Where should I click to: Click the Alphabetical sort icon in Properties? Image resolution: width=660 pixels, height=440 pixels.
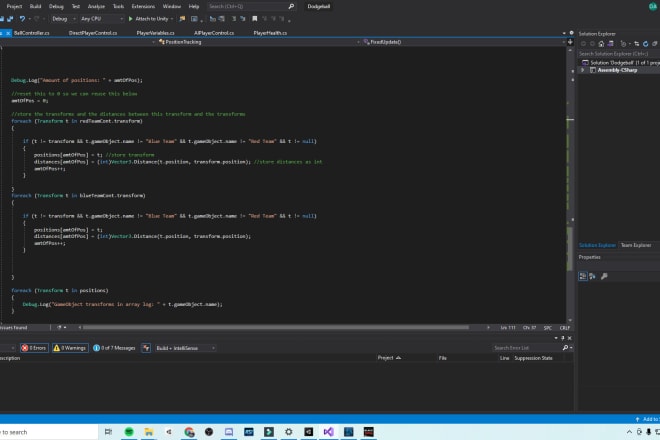(x=593, y=276)
